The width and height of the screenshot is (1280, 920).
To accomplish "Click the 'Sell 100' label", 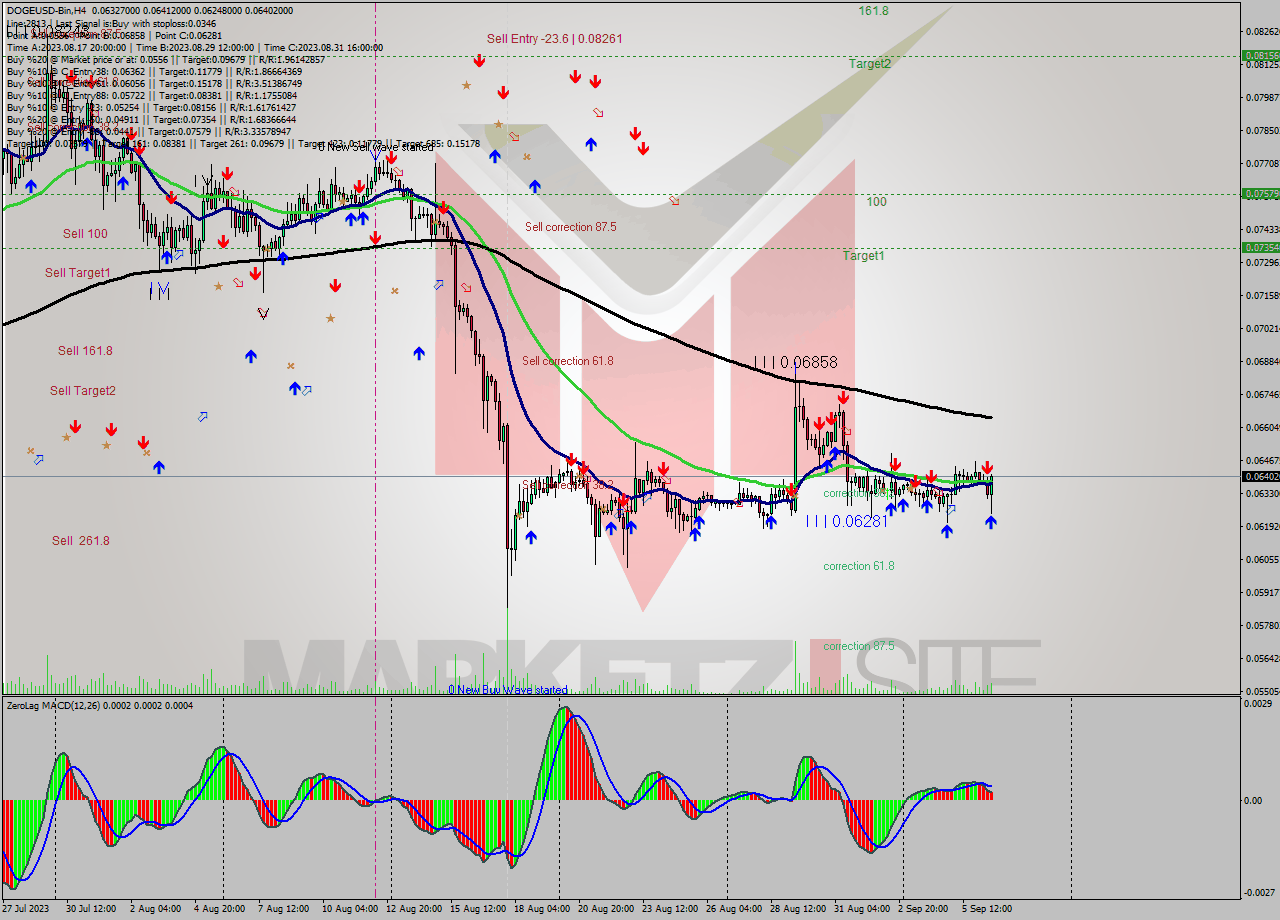I will pyautogui.click(x=85, y=234).
